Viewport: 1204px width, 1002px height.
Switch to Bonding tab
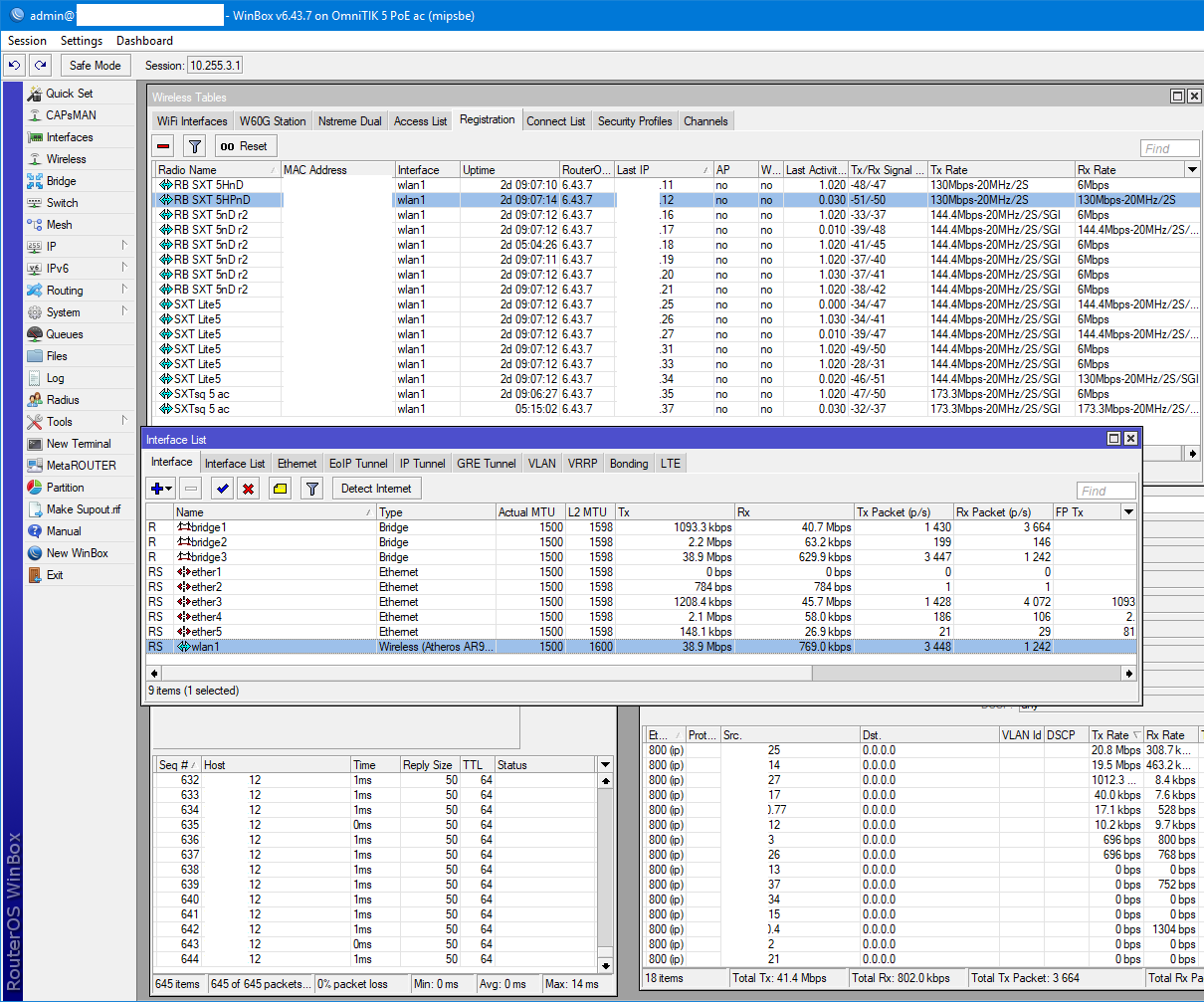coord(629,464)
